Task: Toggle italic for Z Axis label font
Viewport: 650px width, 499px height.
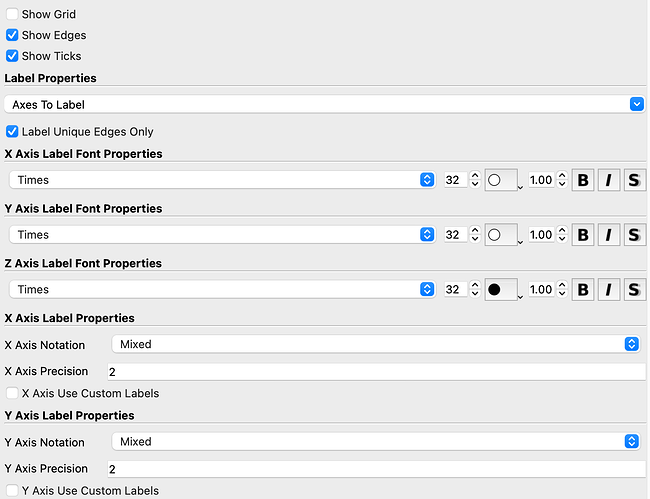Action: (609, 290)
